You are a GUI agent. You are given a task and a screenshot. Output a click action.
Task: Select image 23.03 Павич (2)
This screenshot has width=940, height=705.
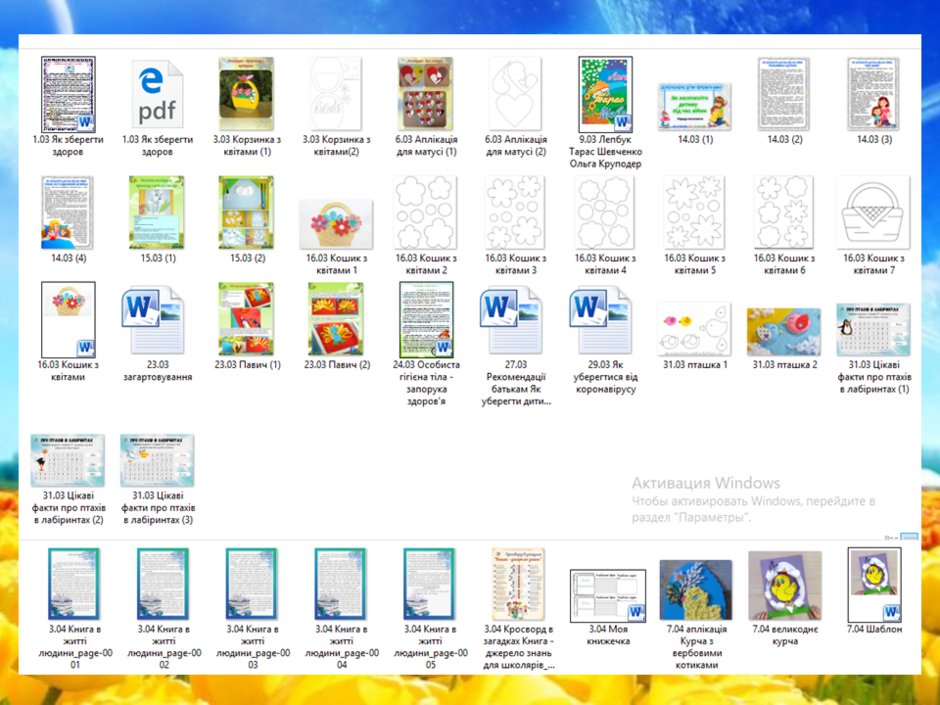point(336,319)
